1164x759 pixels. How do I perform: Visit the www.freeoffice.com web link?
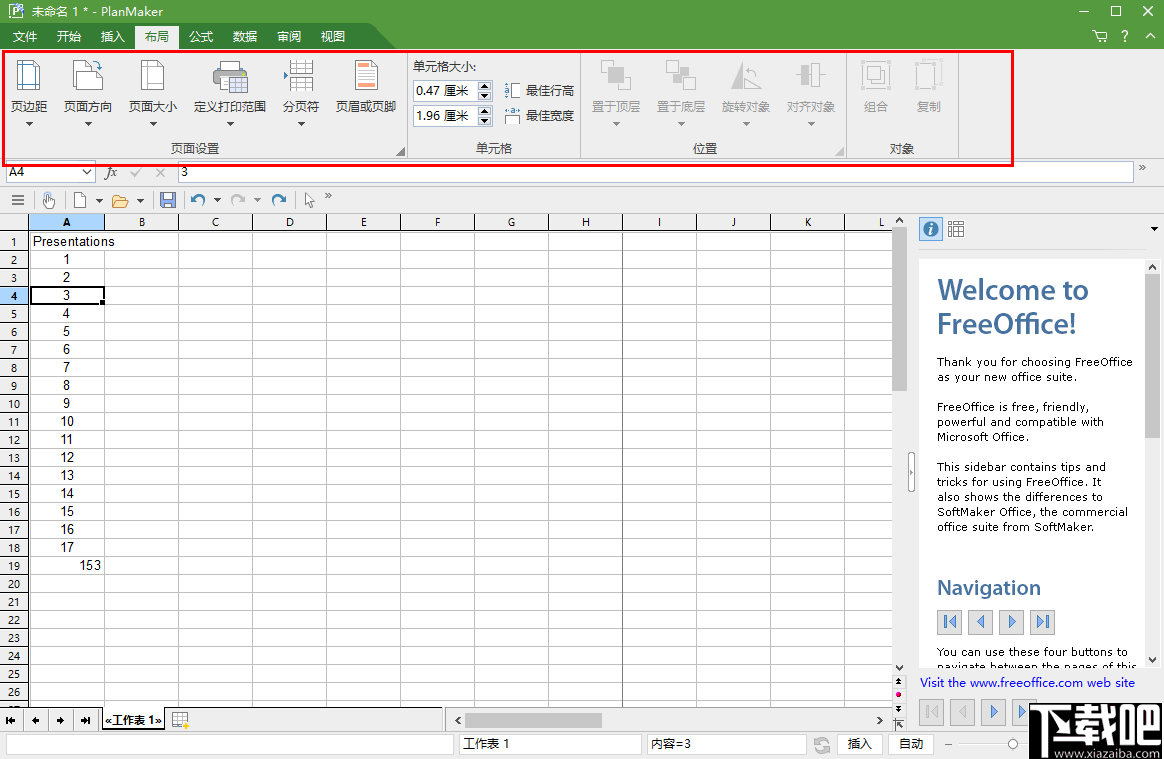tap(1029, 682)
